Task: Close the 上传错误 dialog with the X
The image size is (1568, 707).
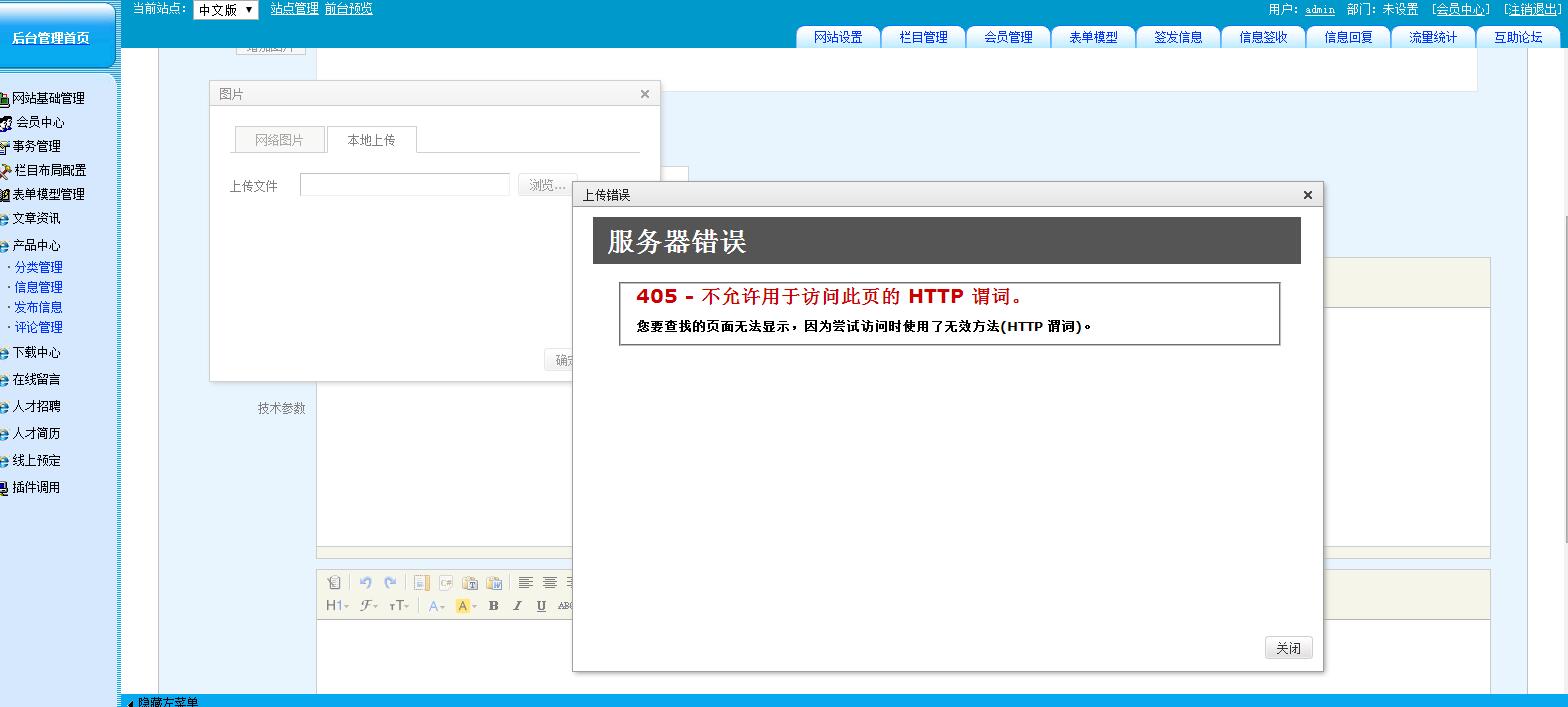Action: tap(1307, 195)
